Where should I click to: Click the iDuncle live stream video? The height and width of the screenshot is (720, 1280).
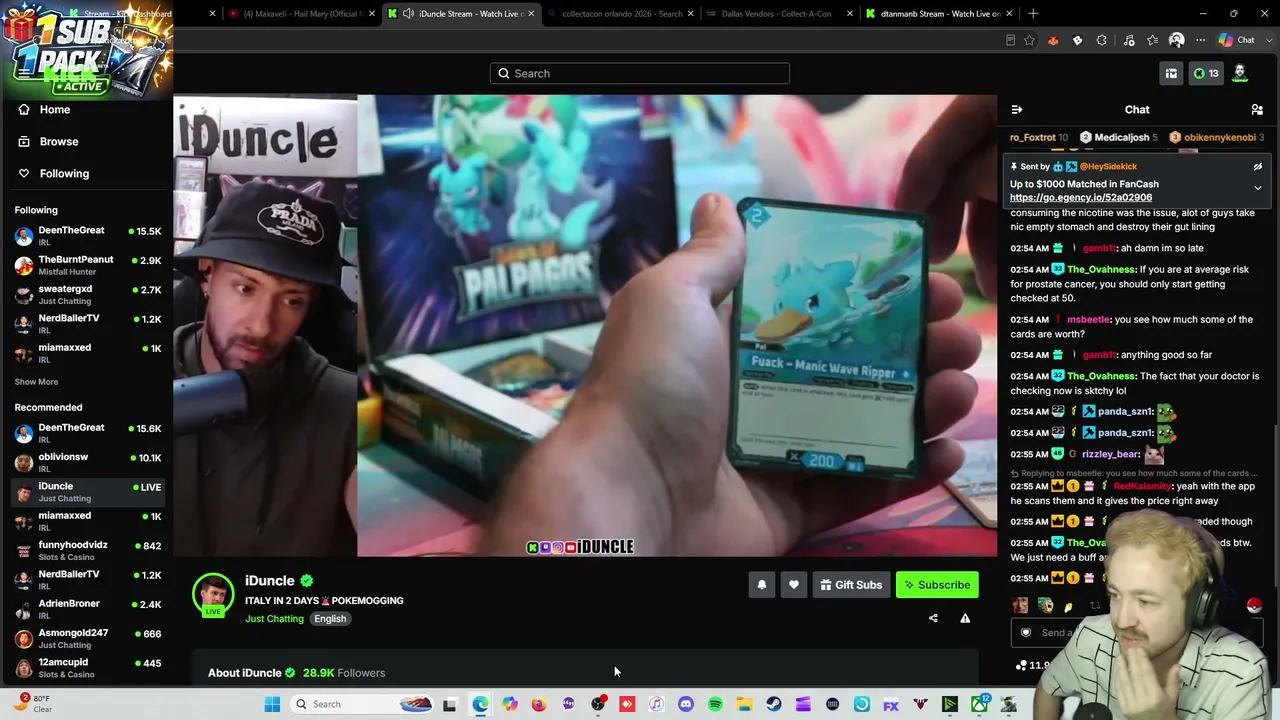point(585,326)
